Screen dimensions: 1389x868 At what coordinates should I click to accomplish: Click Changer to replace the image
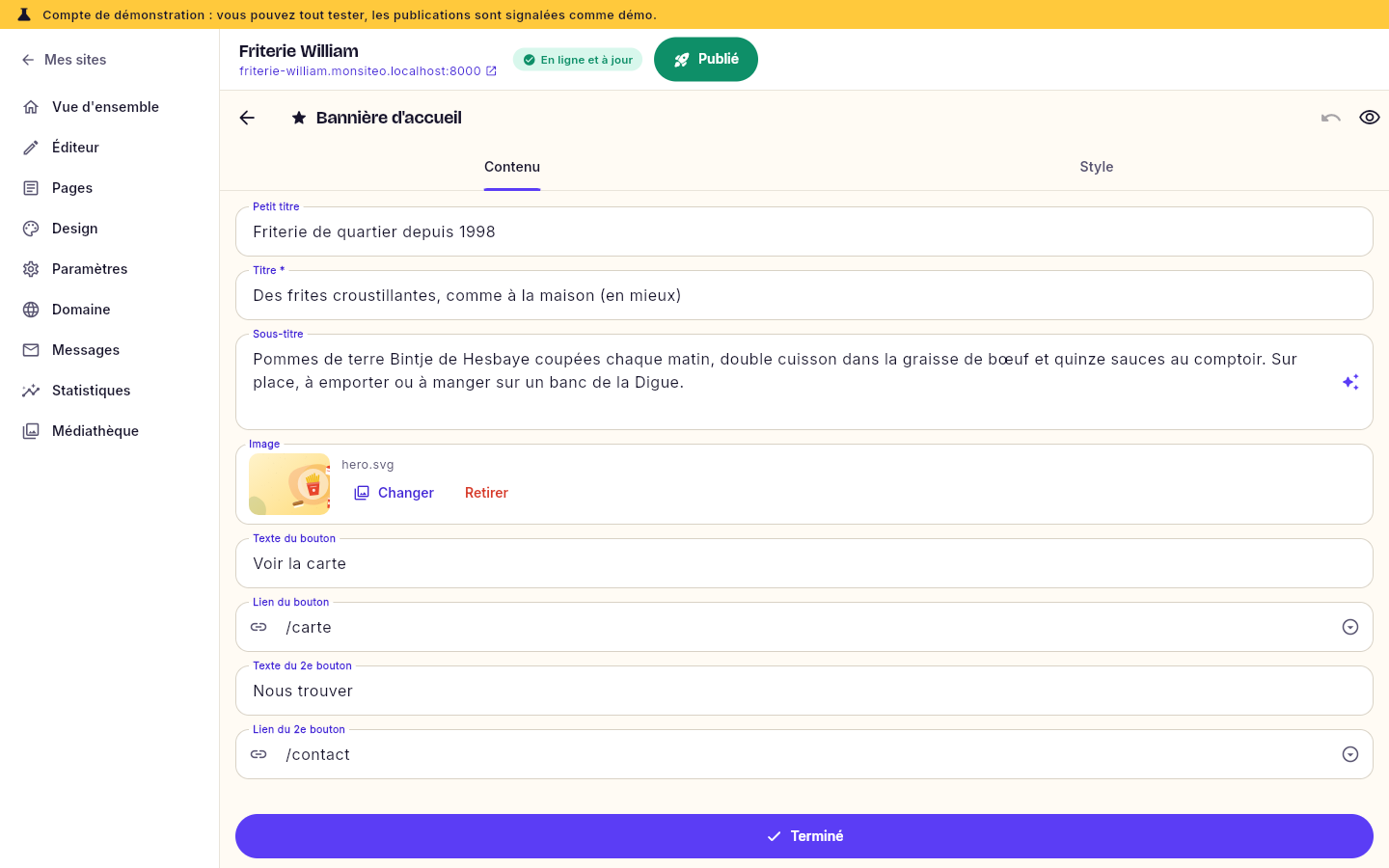394,493
